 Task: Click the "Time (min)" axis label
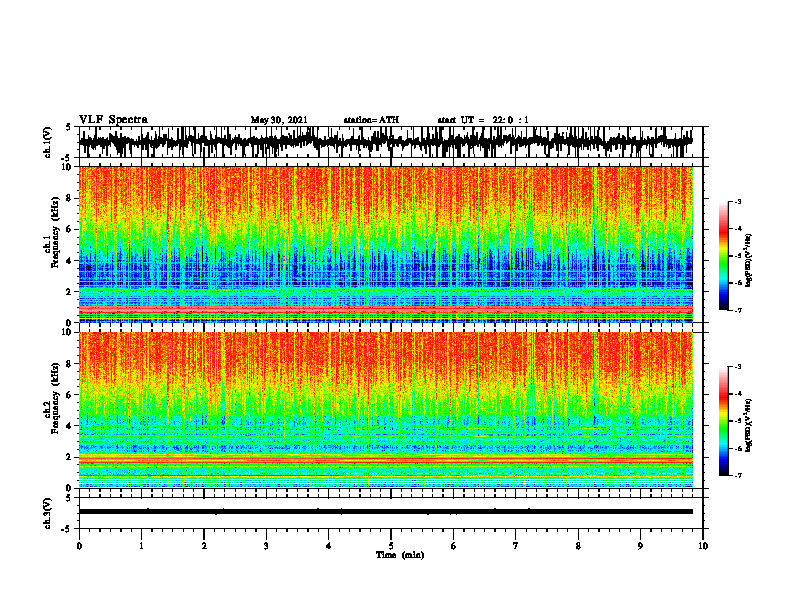(x=400, y=555)
